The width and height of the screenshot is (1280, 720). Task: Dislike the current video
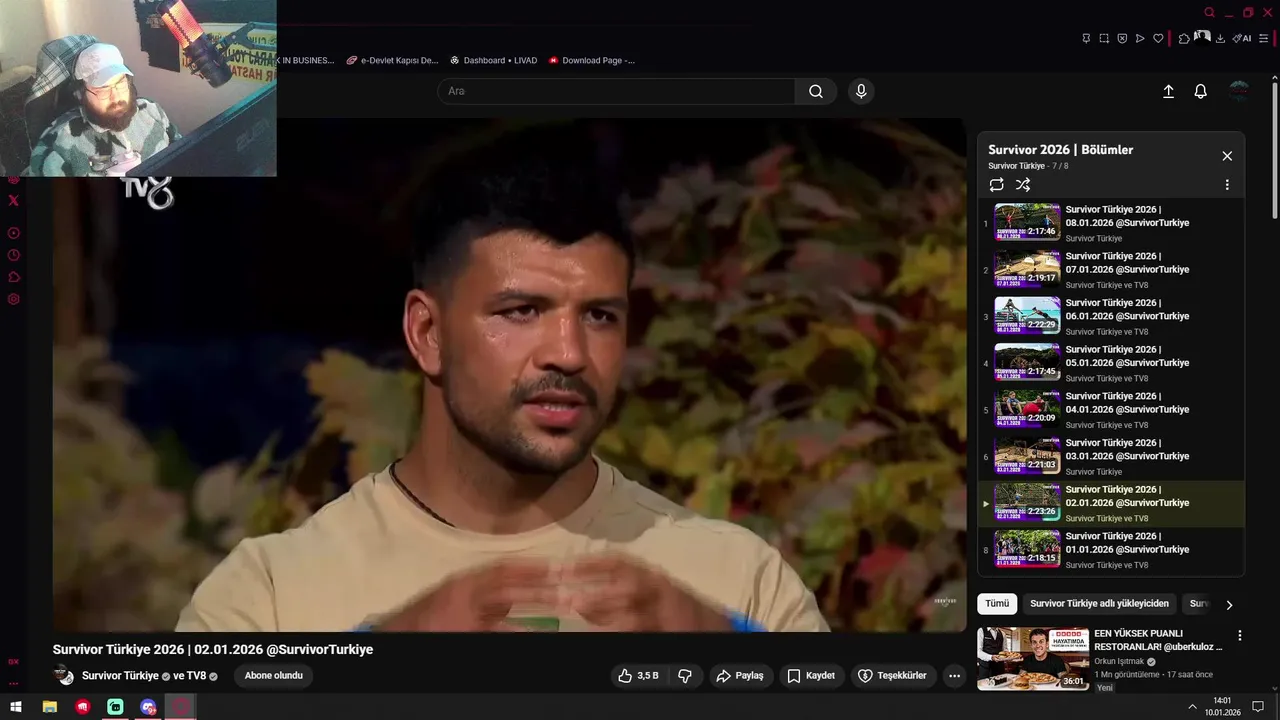pos(685,676)
